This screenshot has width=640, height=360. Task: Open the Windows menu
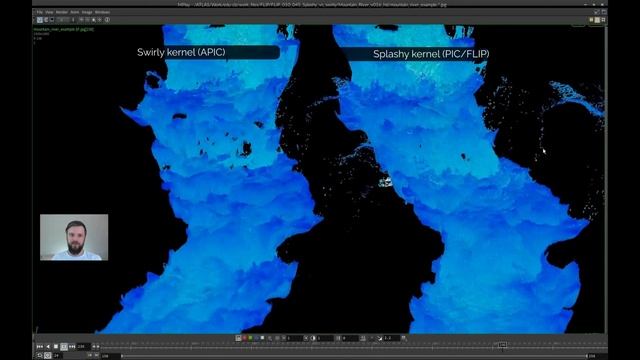pos(102,12)
